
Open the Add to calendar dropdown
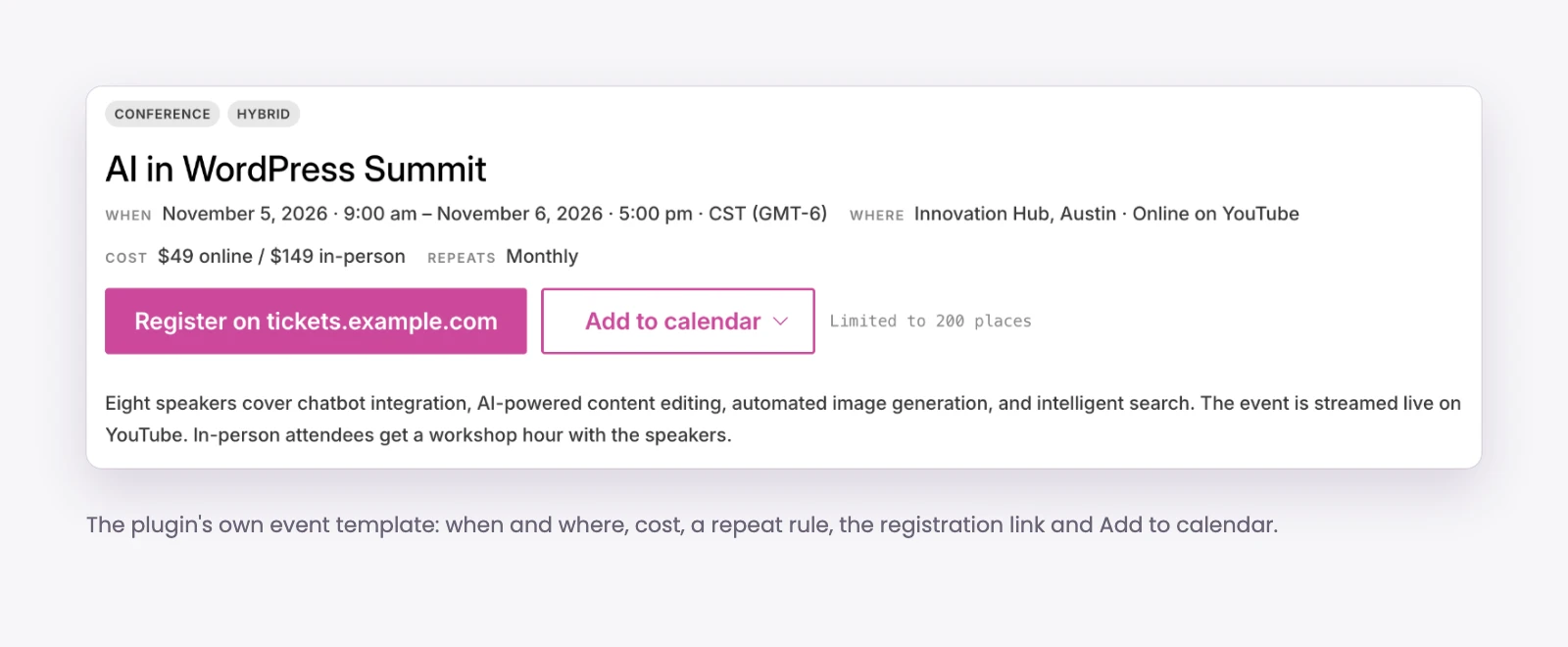(x=678, y=321)
